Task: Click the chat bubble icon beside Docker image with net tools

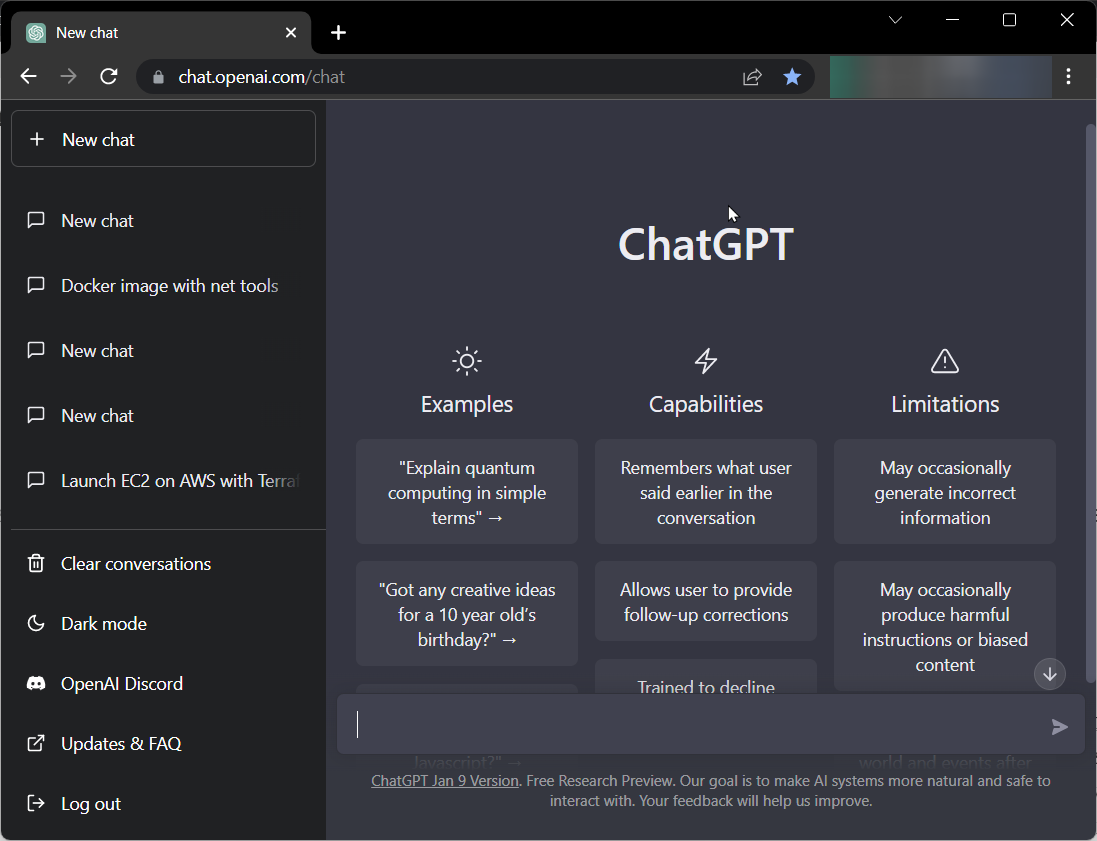Action: tap(36, 285)
